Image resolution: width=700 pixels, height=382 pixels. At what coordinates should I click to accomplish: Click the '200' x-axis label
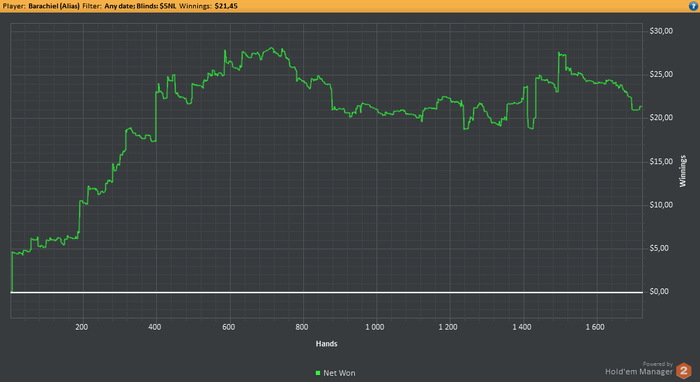point(82,327)
